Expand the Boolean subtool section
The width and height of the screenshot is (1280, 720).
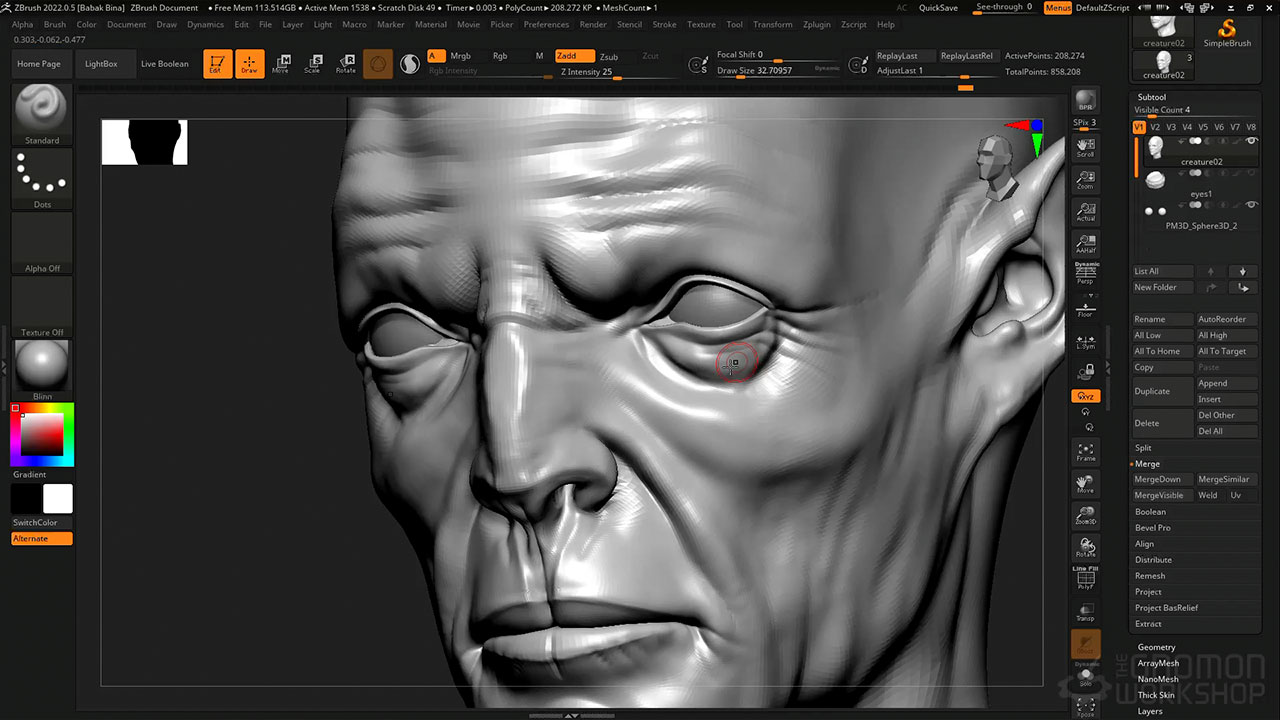tap(1150, 512)
